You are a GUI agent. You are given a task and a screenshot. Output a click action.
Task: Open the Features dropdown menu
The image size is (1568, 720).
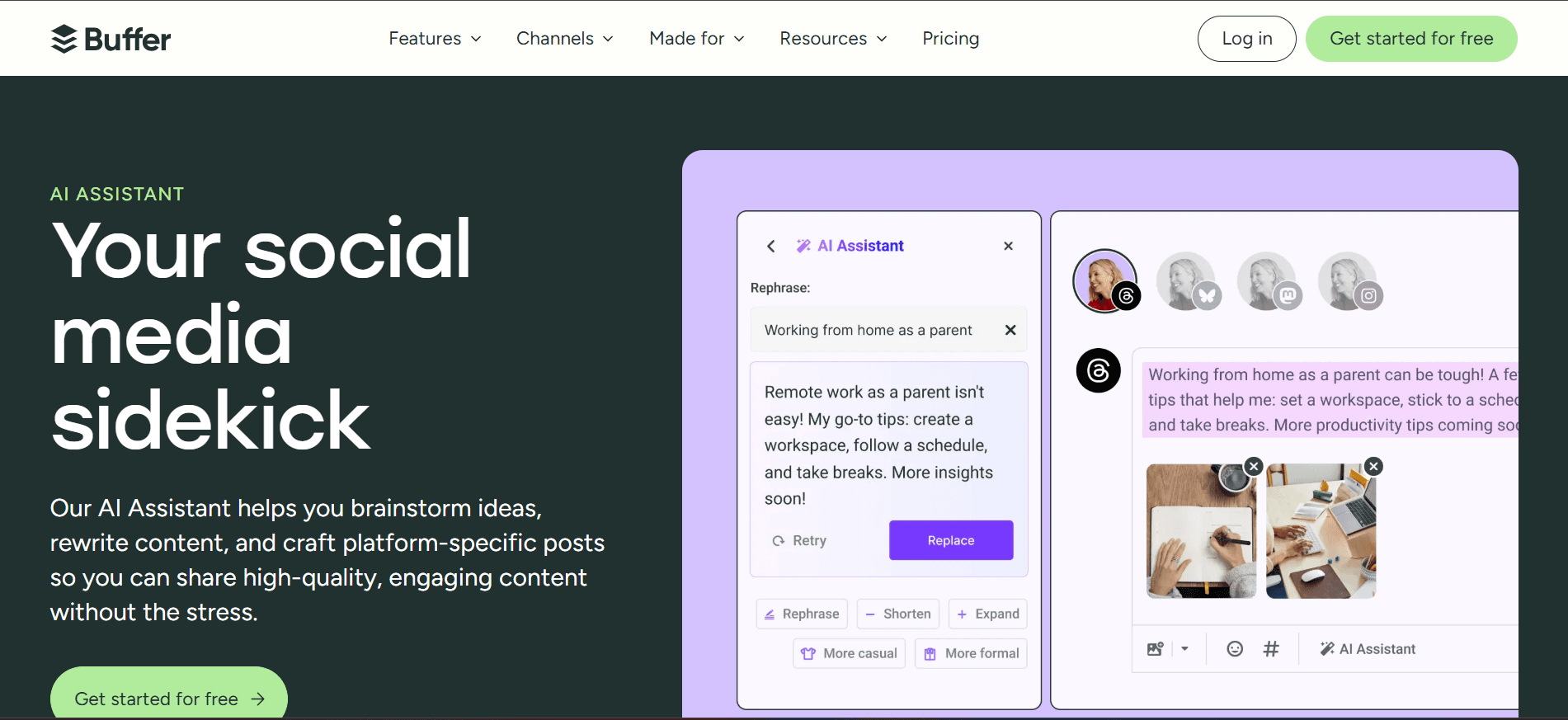pos(435,39)
